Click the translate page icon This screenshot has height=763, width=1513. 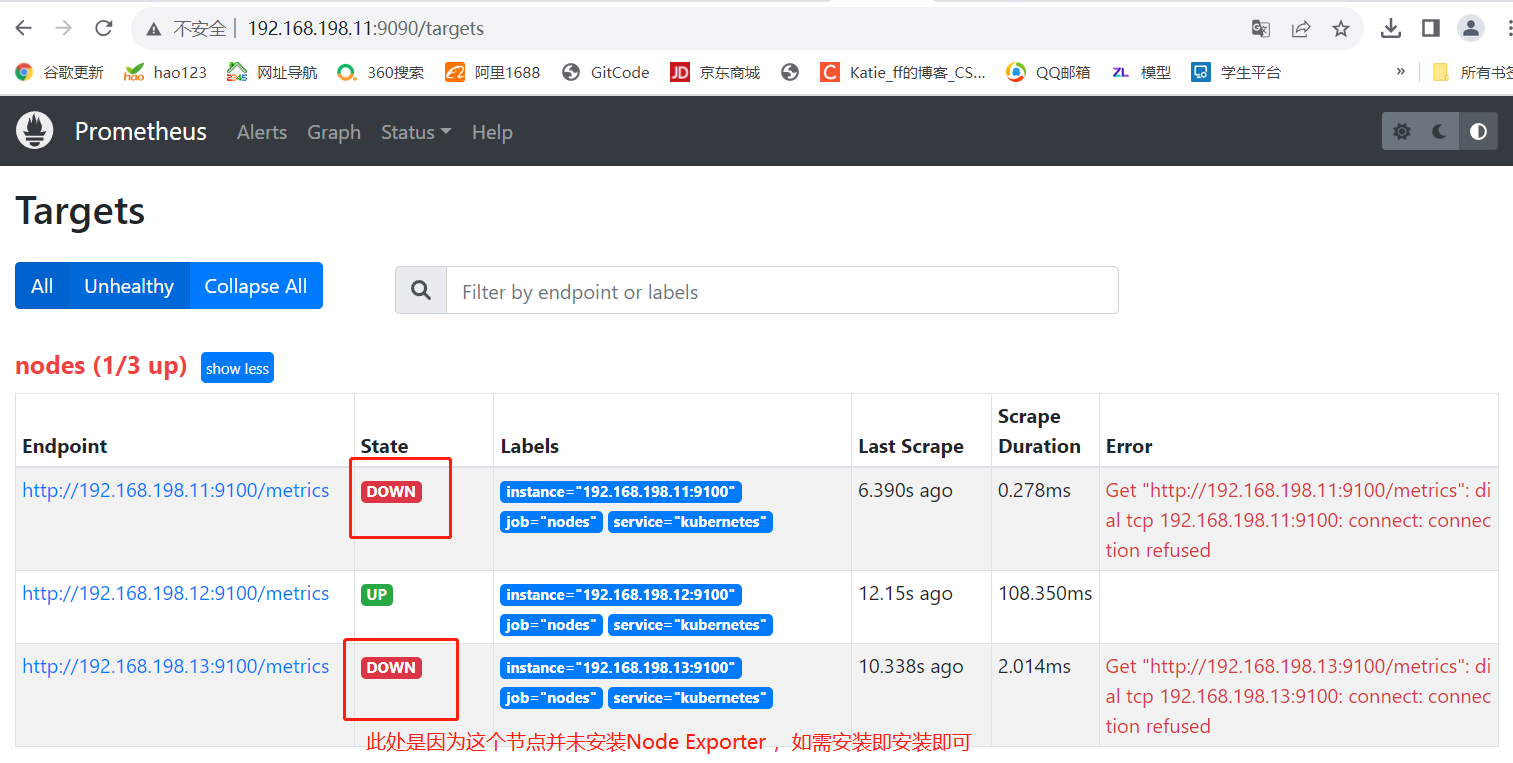[1261, 29]
